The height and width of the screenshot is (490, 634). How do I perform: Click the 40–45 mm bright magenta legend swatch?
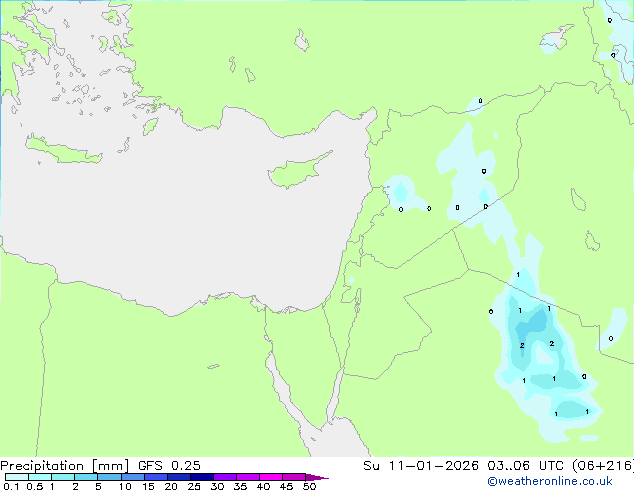pyautogui.click(x=271, y=477)
